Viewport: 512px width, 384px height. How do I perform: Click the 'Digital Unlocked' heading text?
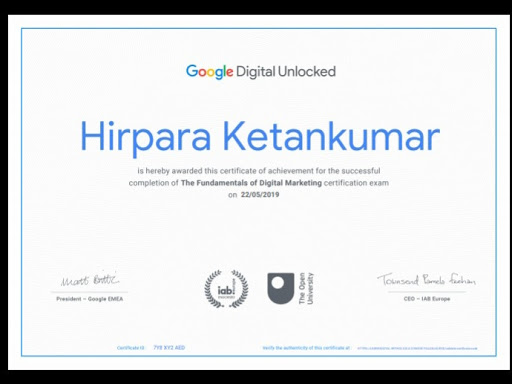[x=286, y=72]
